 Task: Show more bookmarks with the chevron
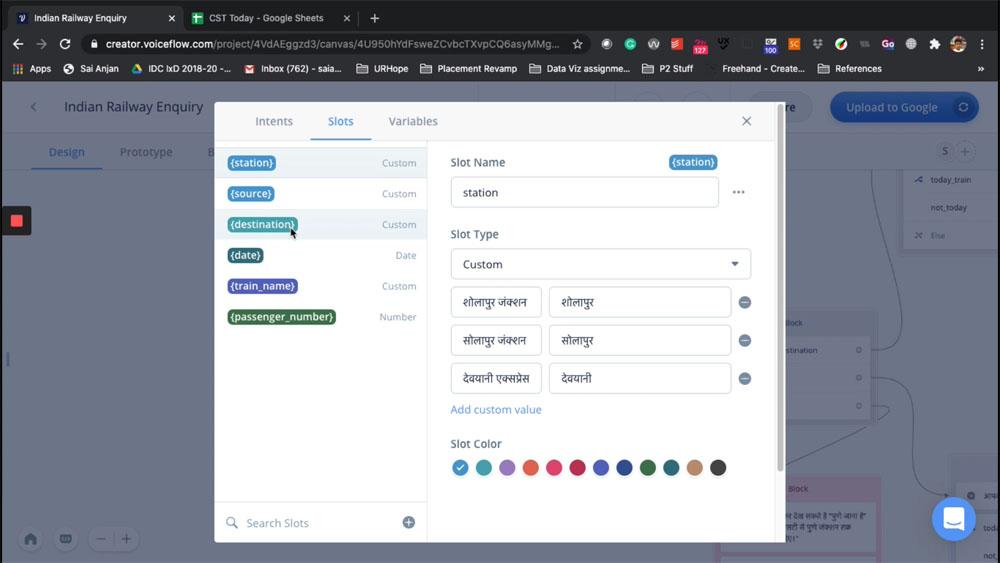click(x=981, y=68)
